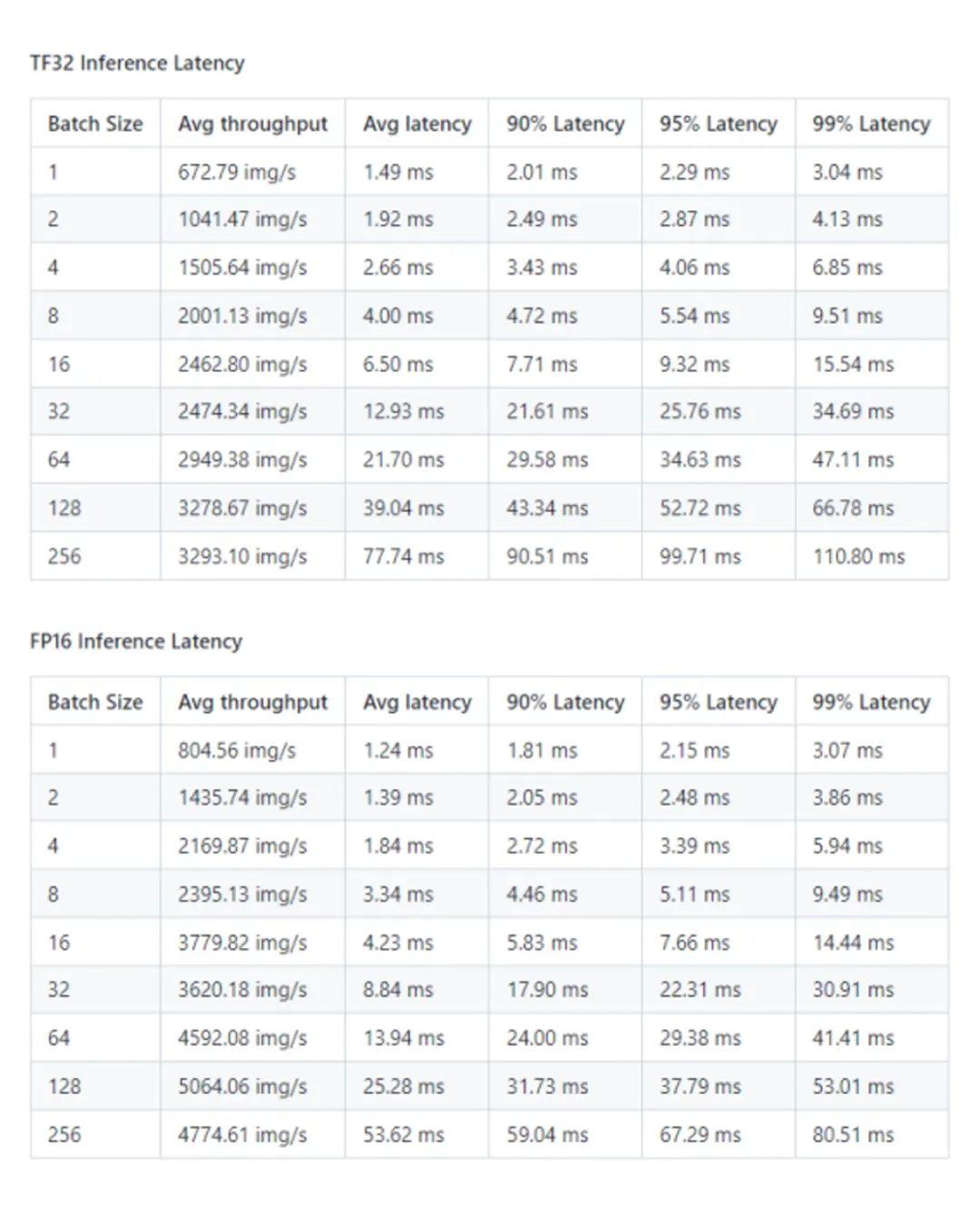Click the 5064.06 img/s cell
The width and height of the screenshot is (980, 1212).
click(242, 1086)
